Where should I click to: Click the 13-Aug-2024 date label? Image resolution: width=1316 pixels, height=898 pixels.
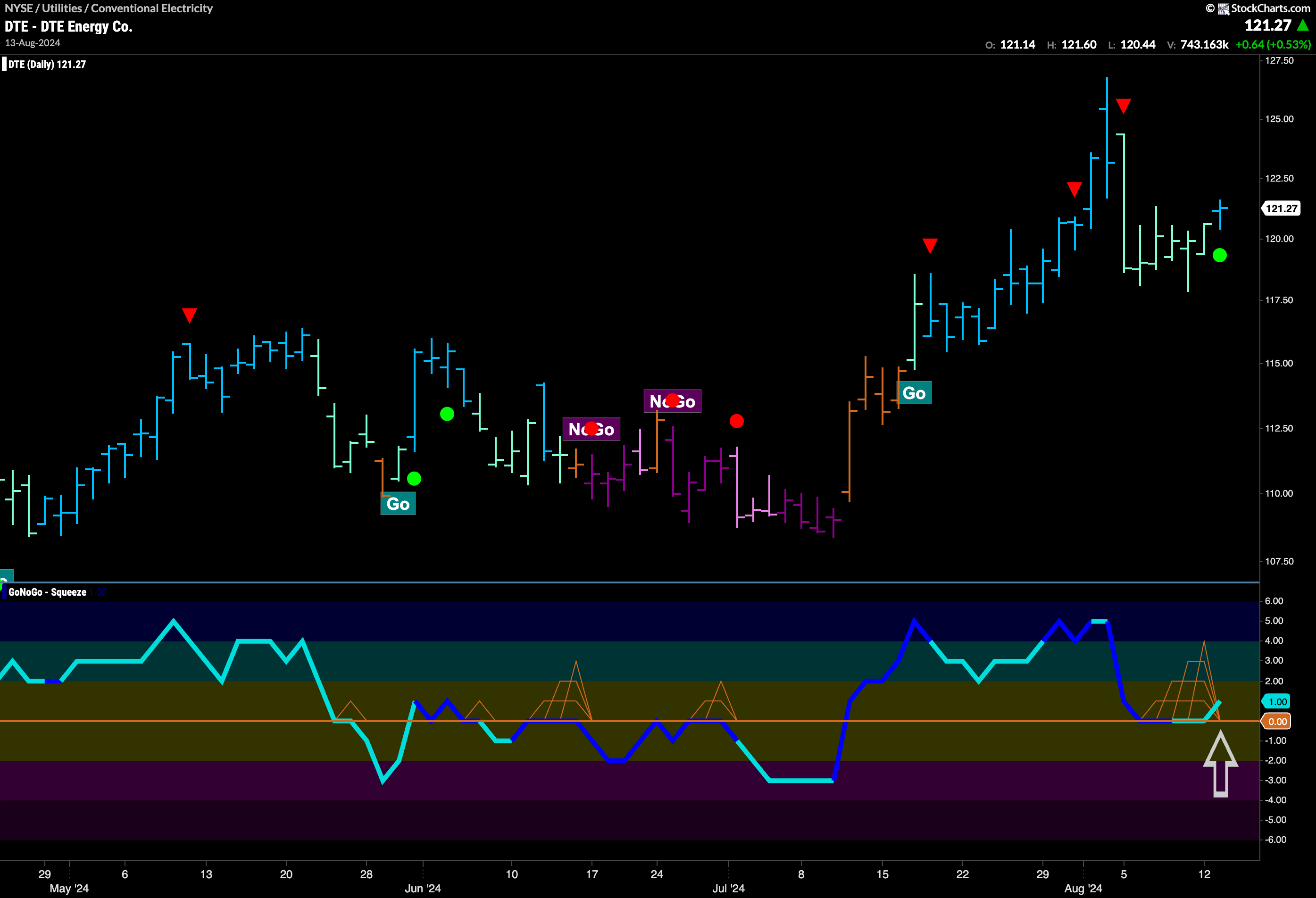click(x=32, y=43)
